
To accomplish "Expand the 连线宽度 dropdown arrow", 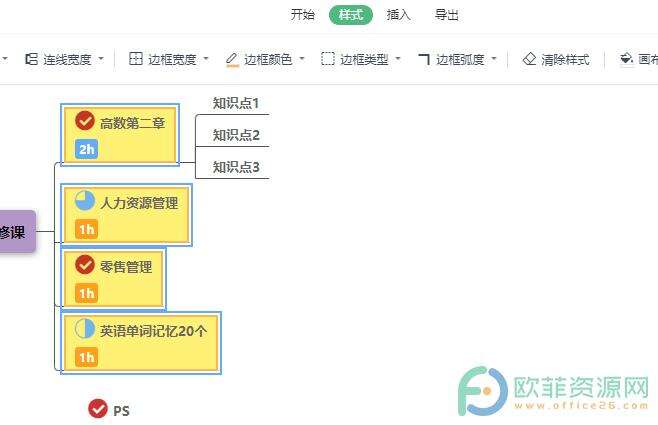I will coord(101,59).
